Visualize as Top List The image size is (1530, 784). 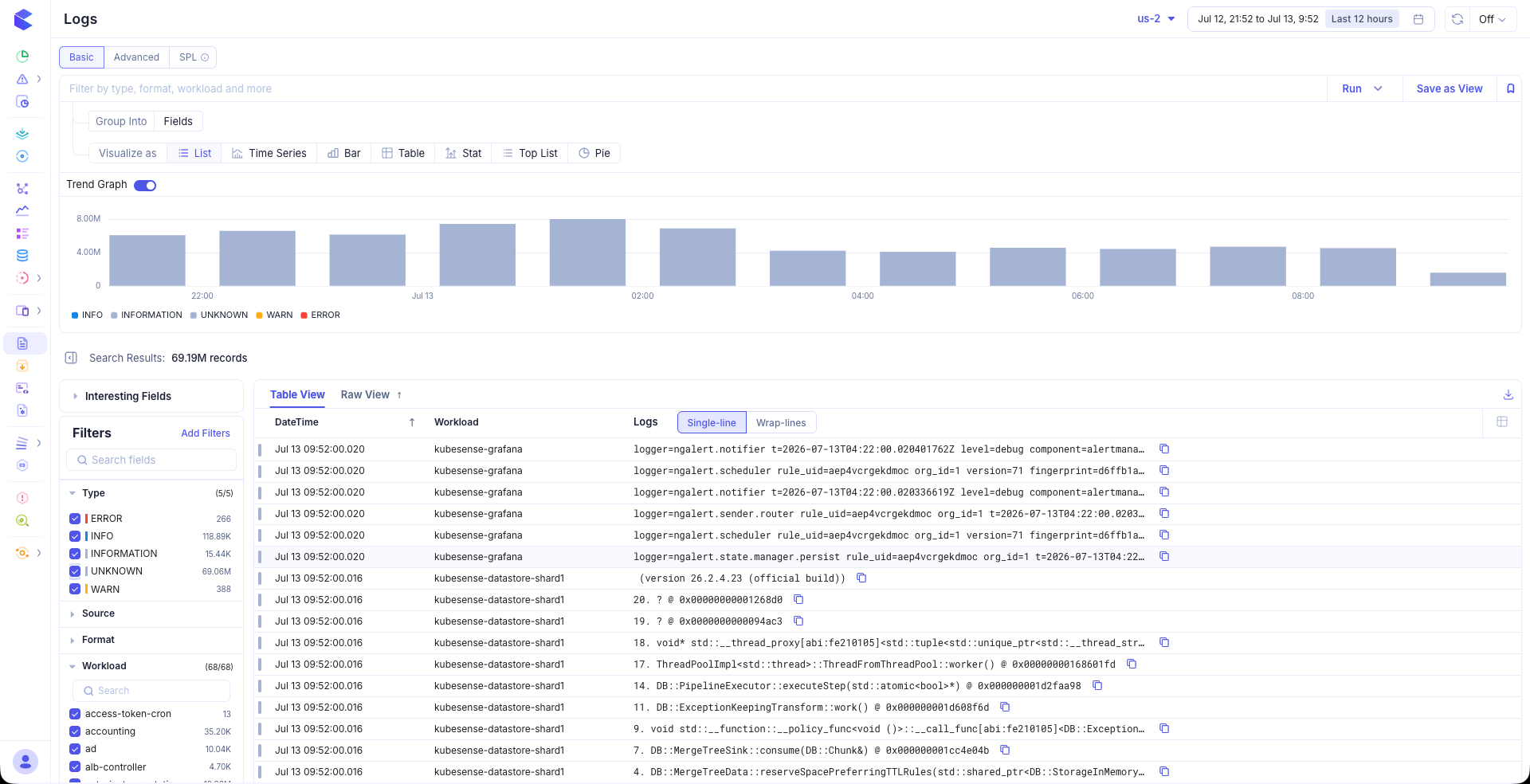coord(530,153)
